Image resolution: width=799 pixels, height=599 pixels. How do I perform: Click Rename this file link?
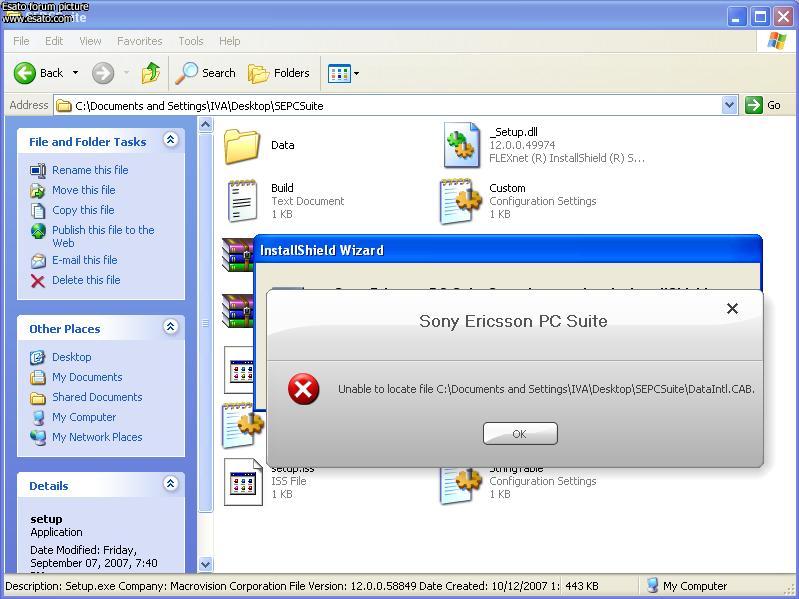tap(90, 170)
